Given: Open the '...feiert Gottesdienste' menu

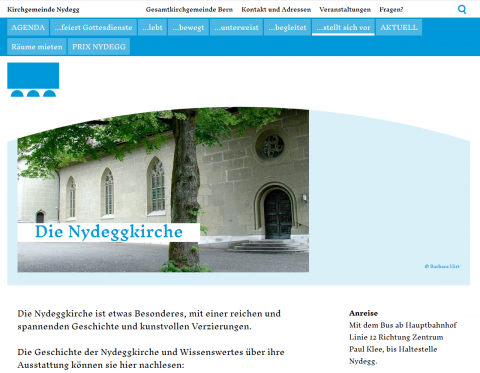Looking at the screenshot, I should pyautogui.click(x=93, y=27).
